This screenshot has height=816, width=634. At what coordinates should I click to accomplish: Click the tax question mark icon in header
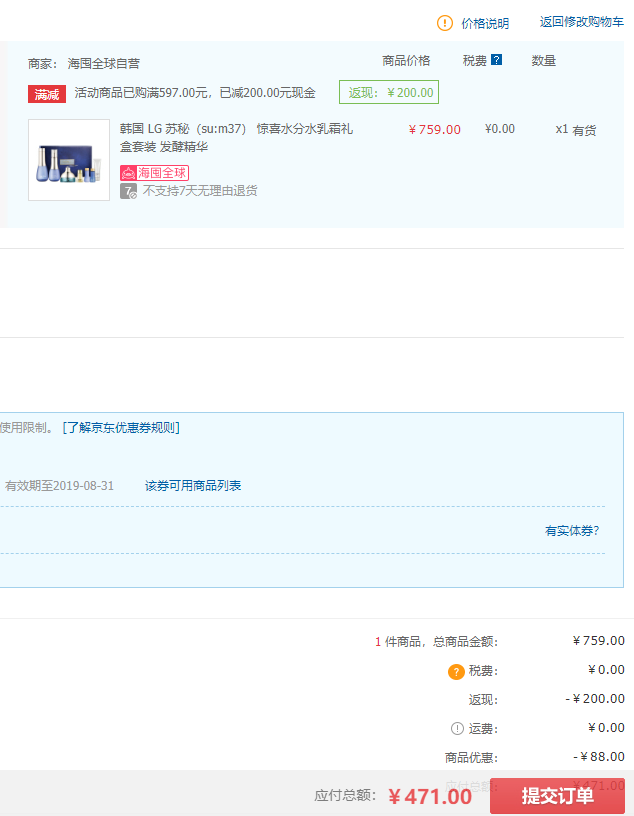(497, 60)
